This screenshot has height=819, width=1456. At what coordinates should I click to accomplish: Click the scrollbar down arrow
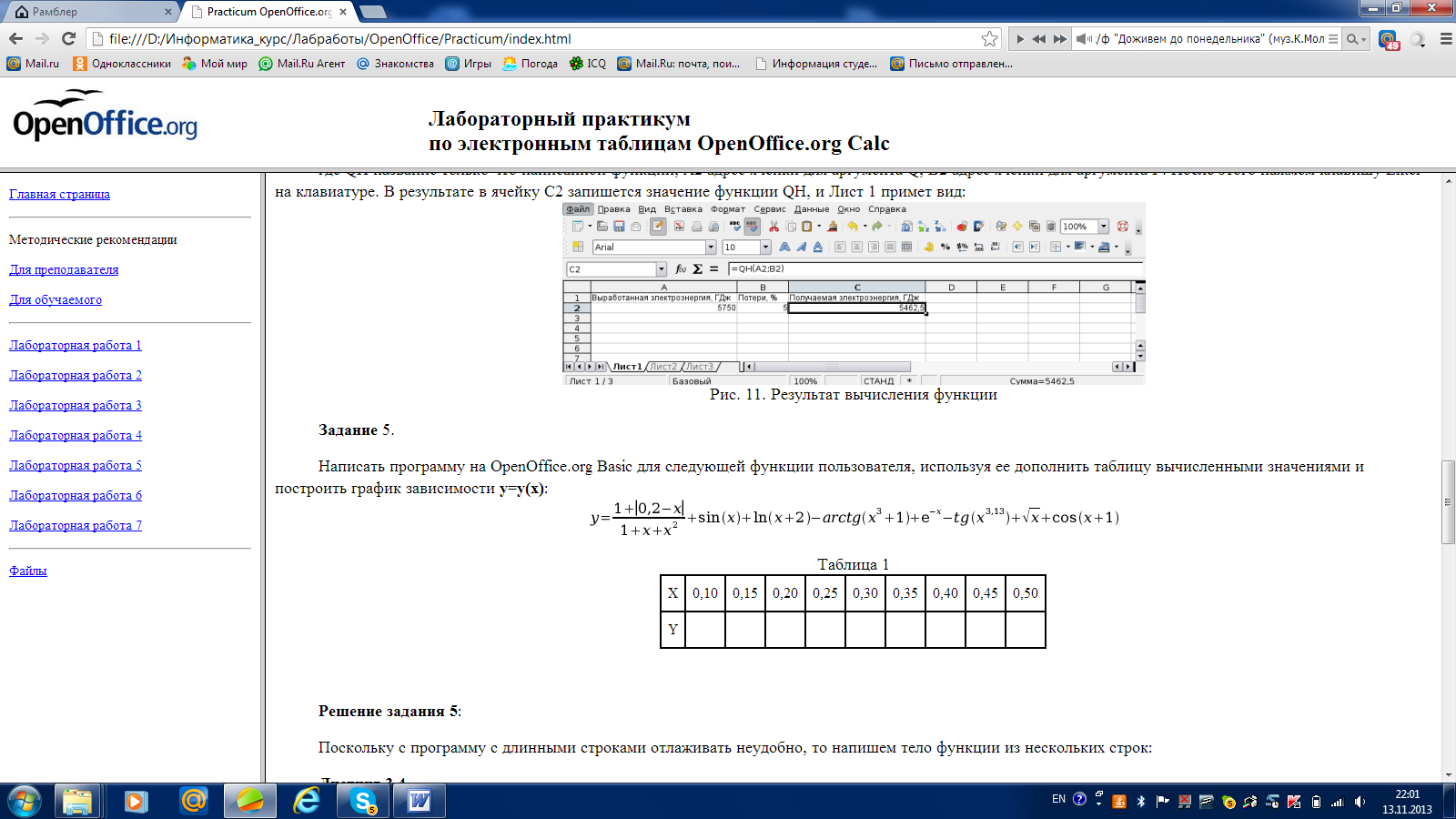pos(1448,774)
